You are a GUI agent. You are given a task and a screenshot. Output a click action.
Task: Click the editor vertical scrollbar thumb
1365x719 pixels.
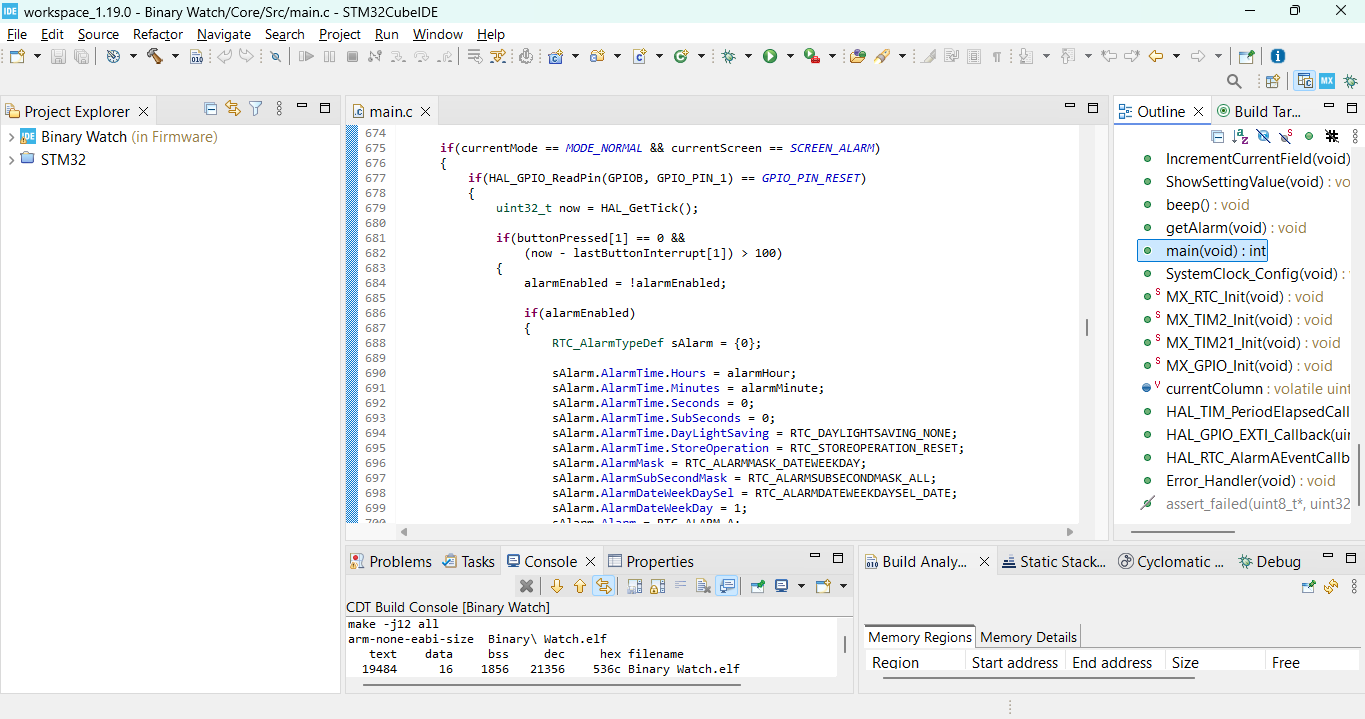click(1087, 327)
